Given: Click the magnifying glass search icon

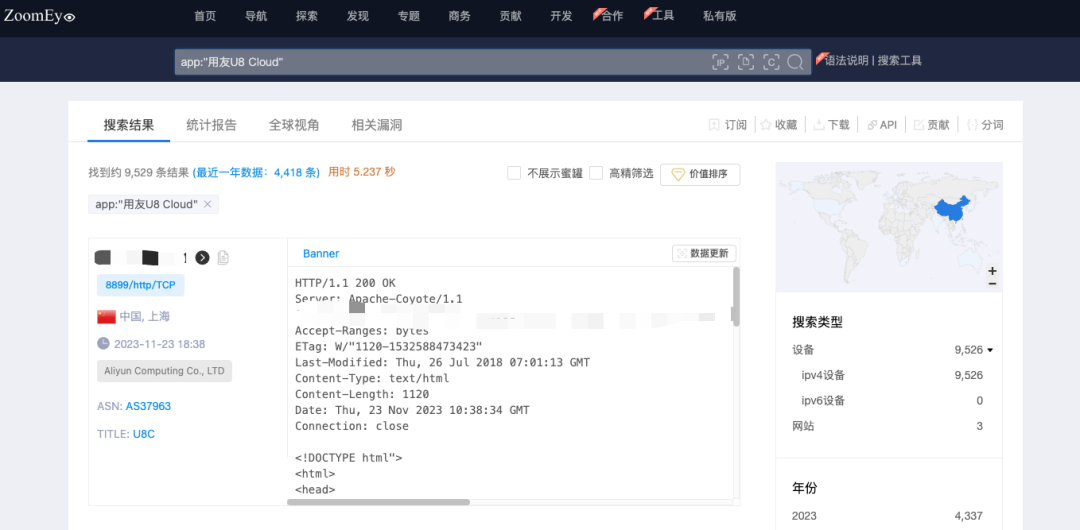Looking at the screenshot, I should pos(796,62).
